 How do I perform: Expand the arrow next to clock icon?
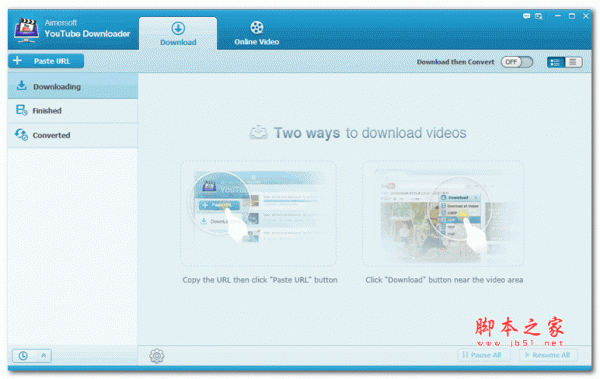(44, 356)
